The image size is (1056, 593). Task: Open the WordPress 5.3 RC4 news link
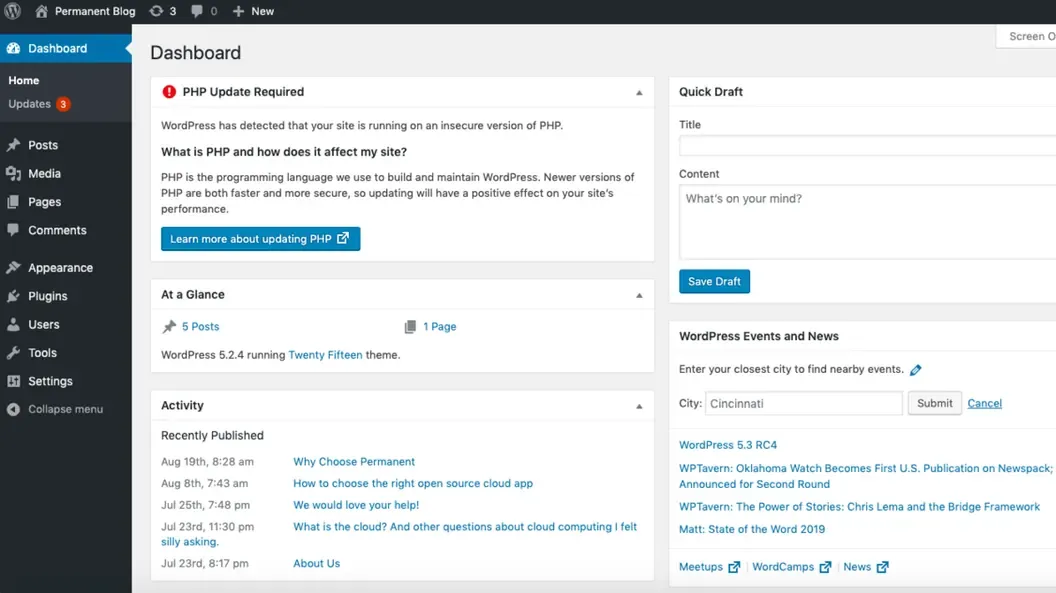click(x=727, y=445)
